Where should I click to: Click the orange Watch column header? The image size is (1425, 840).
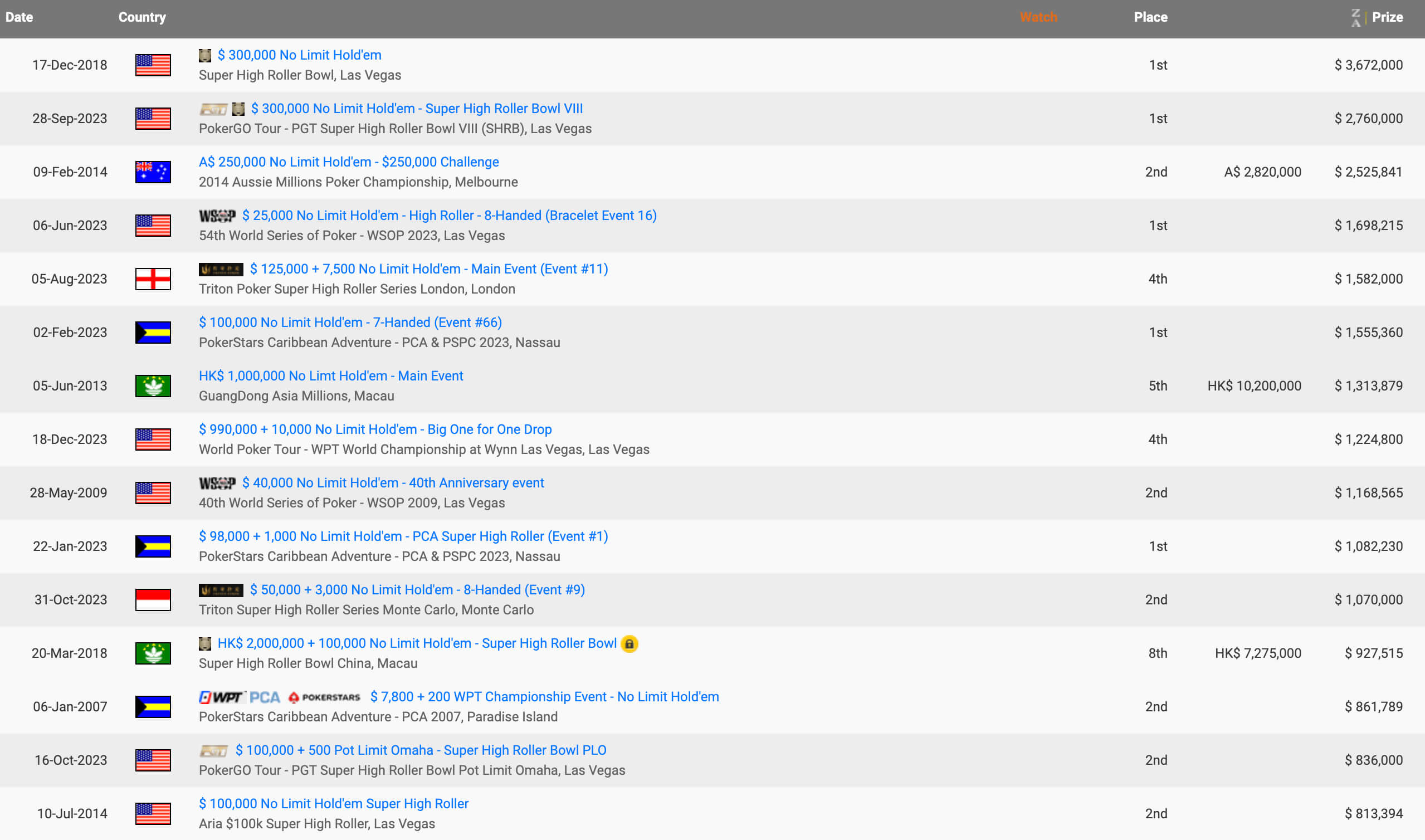pyautogui.click(x=1038, y=18)
